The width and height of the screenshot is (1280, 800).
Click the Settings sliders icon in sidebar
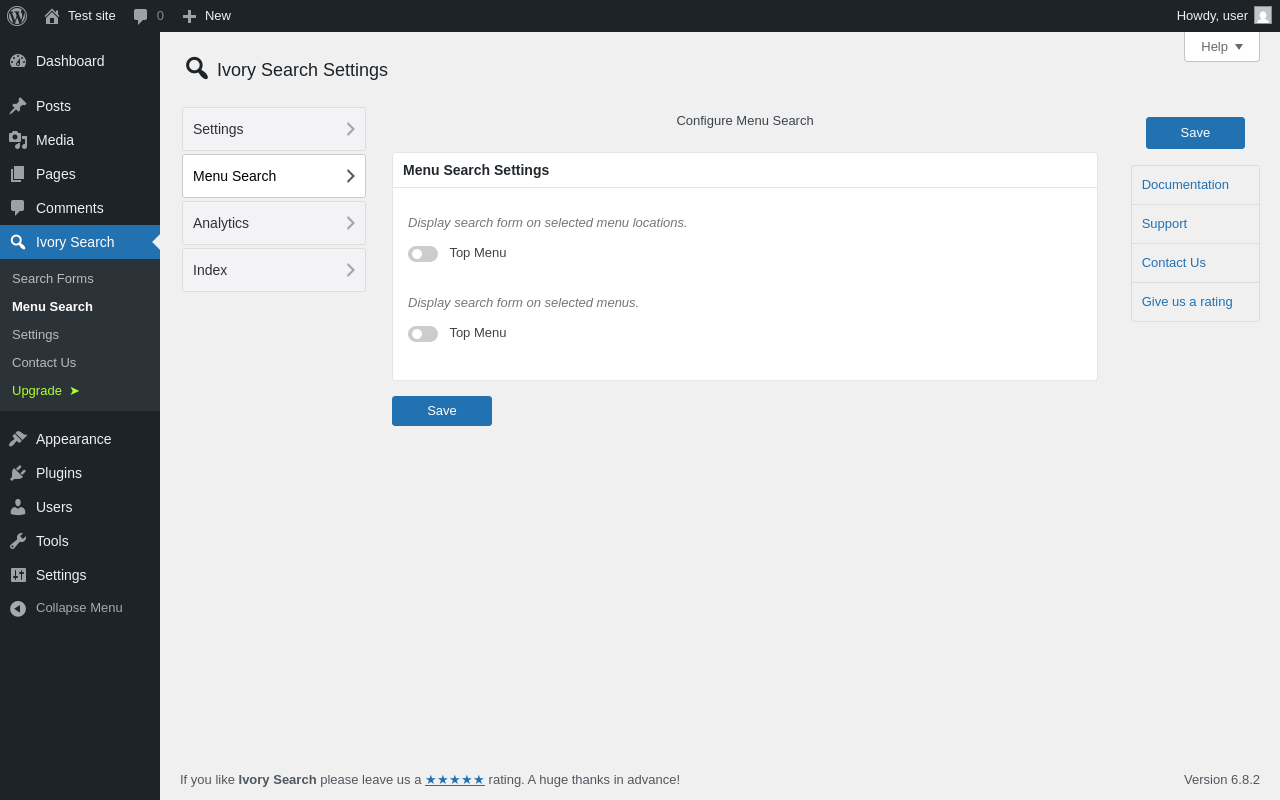point(18,575)
